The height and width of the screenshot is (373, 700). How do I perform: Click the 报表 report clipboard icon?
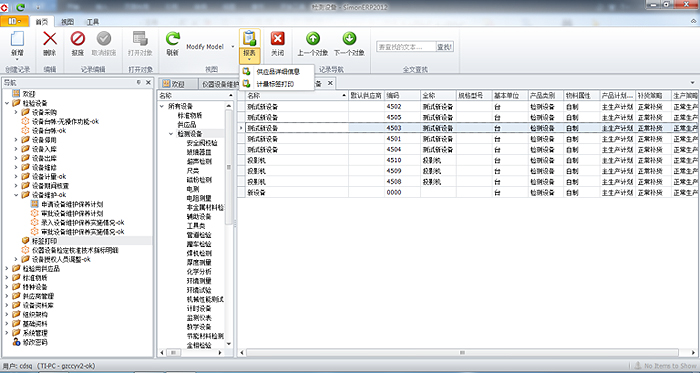250,39
